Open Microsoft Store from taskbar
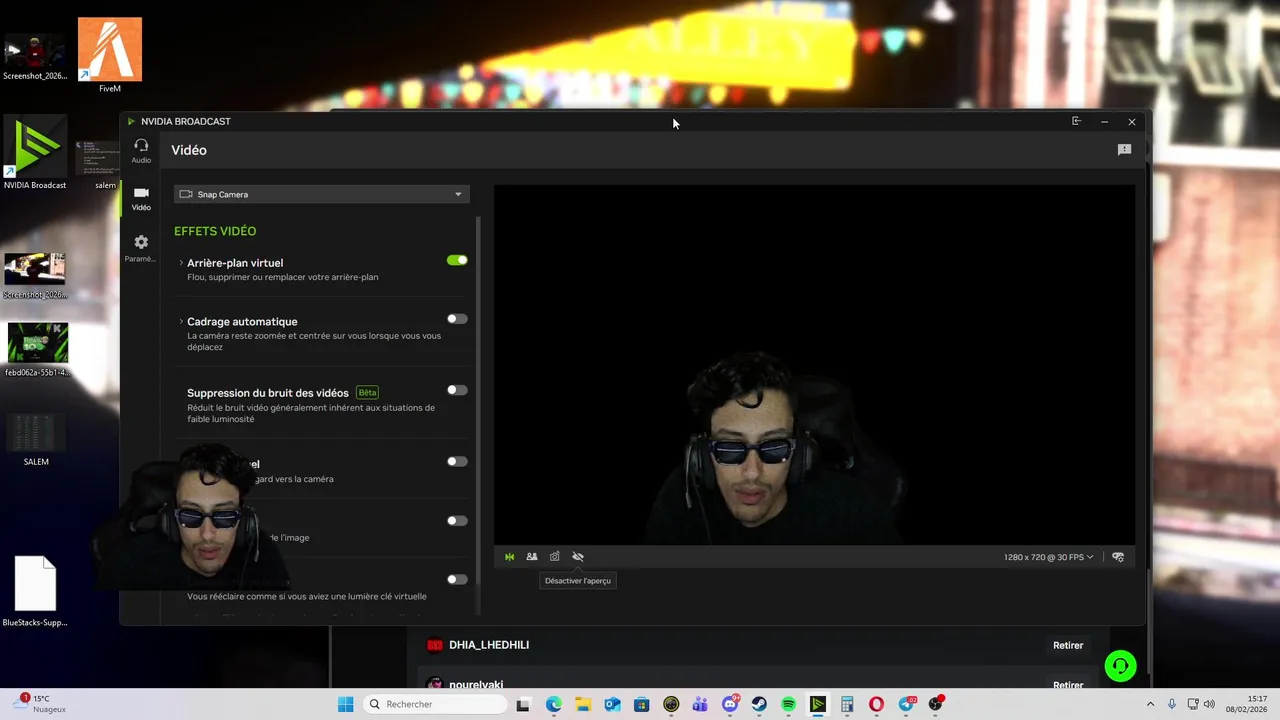Image resolution: width=1280 pixels, height=720 pixels. (x=642, y=705)
